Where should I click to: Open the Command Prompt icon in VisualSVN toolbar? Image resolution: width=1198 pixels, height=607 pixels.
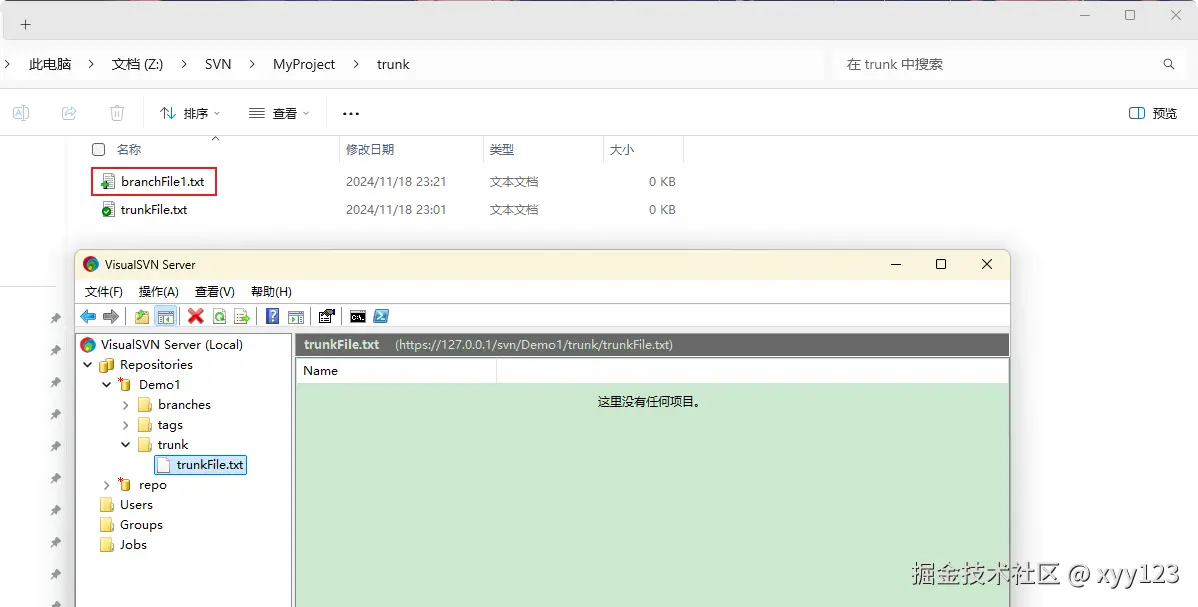(358, 316)
